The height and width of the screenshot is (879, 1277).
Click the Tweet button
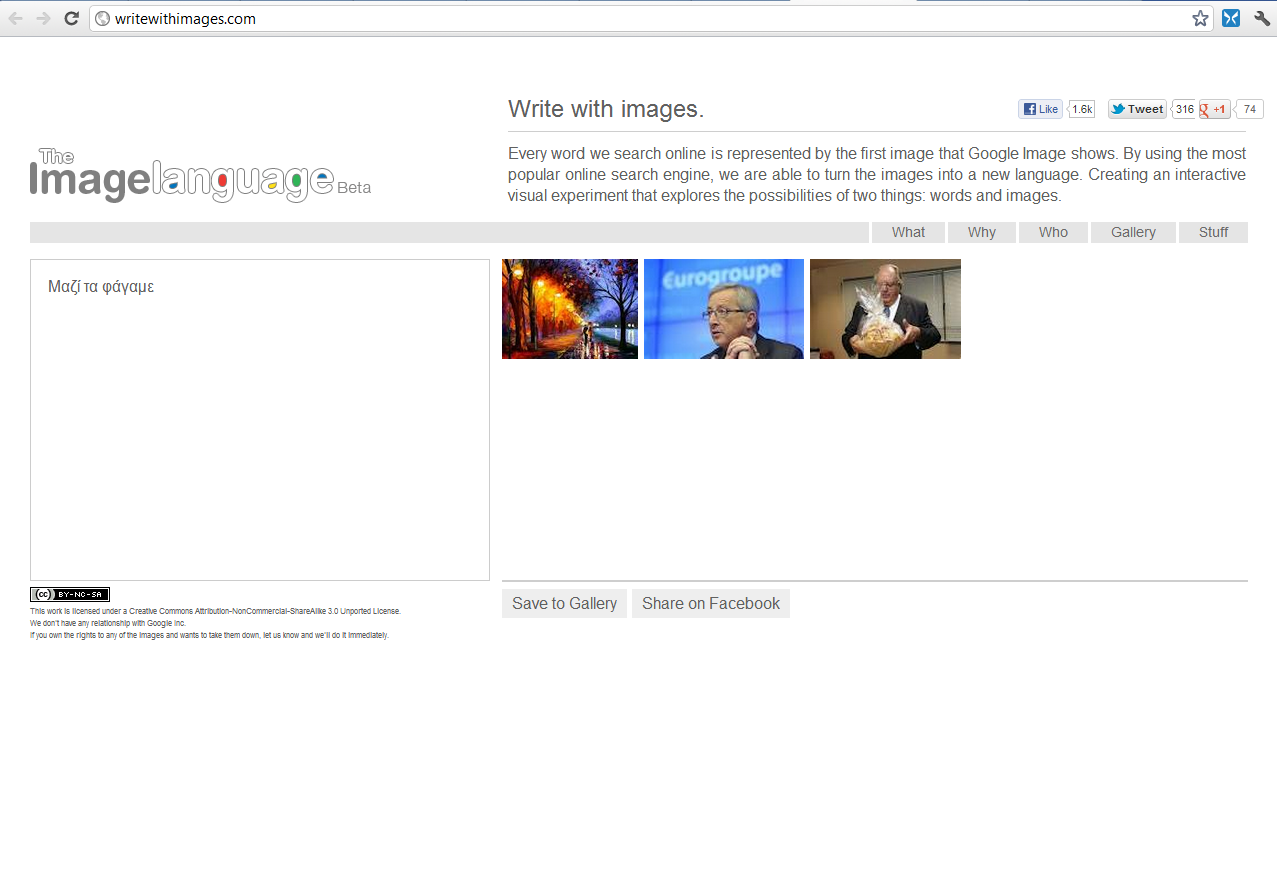point(1137,109)
